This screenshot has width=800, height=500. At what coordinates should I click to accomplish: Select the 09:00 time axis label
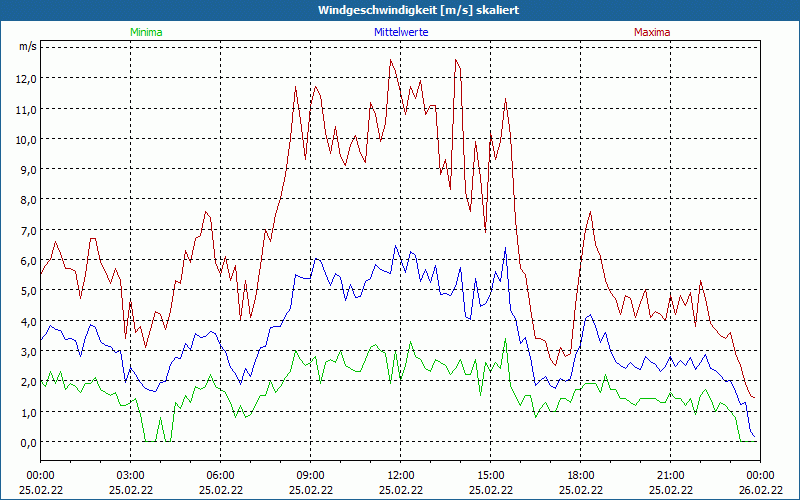pyautogui.click(x=311, y=475)
